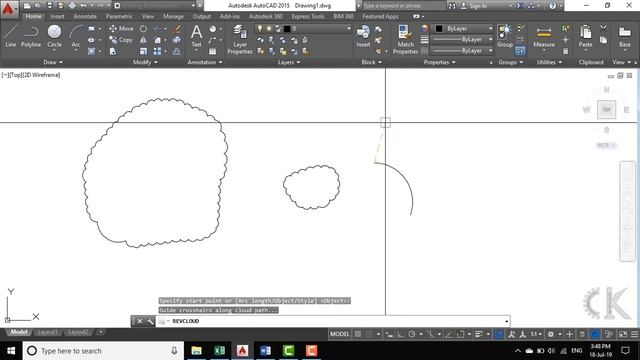Expand the Modify panel

145,62
